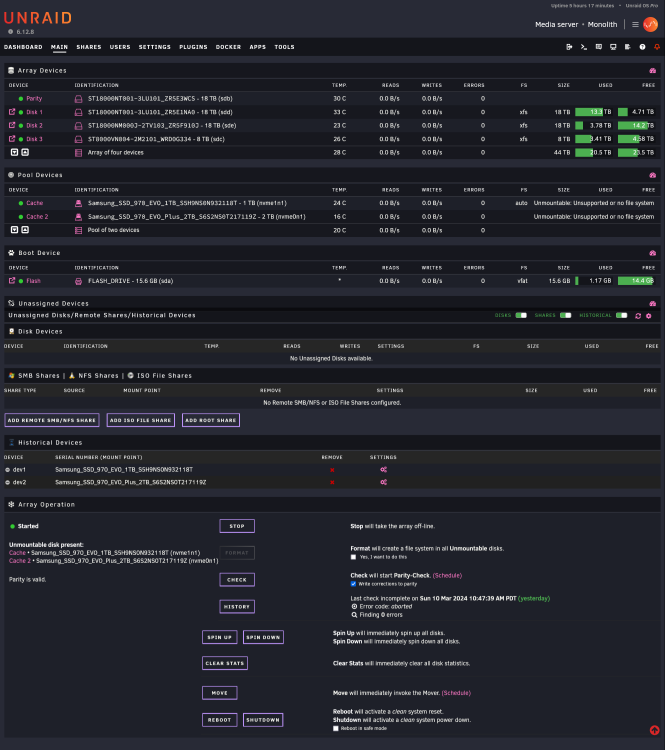Screen dimensions: 665x750
Task: Open the Docker menu tab
Action: tap(228, 47)
